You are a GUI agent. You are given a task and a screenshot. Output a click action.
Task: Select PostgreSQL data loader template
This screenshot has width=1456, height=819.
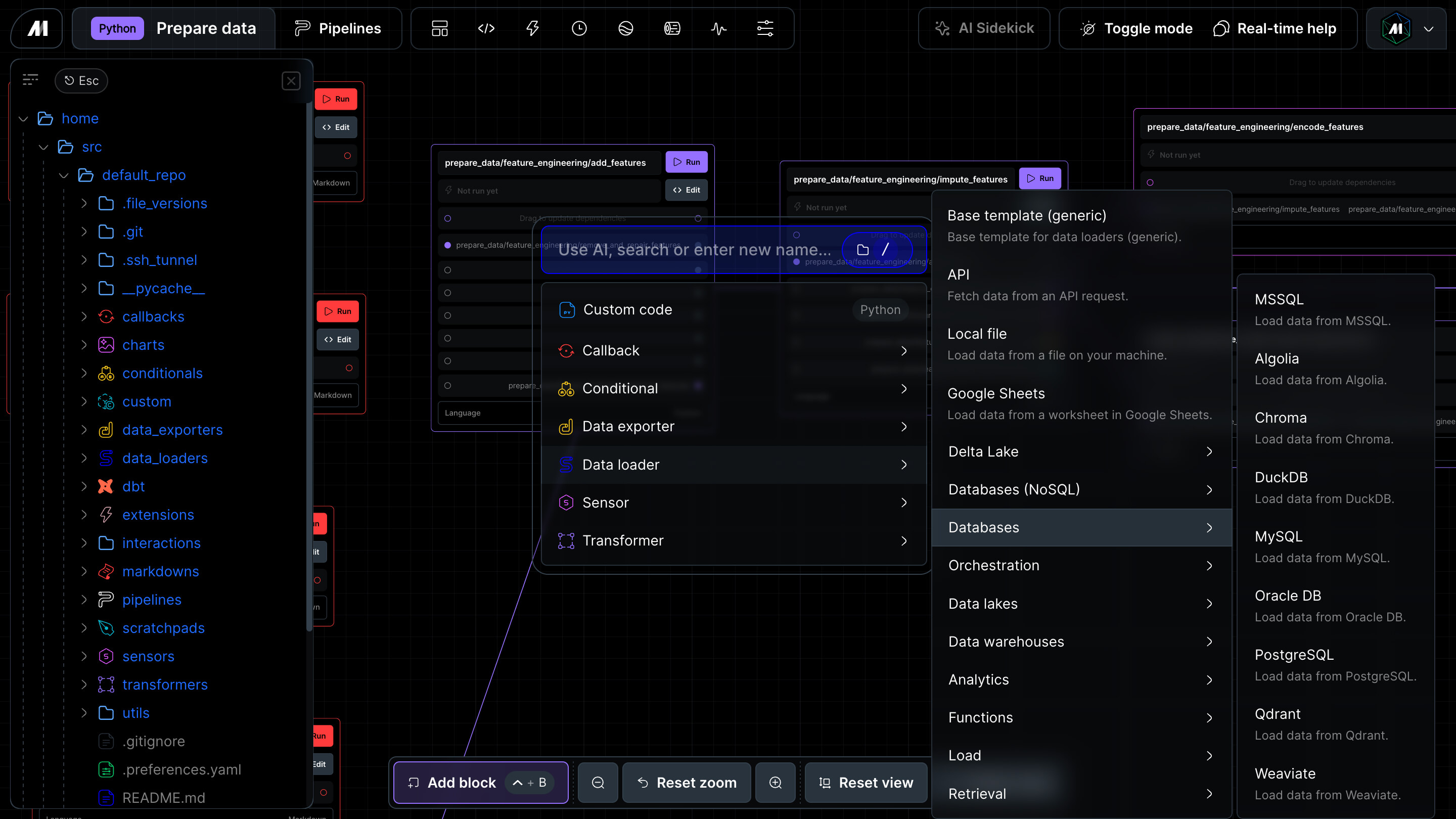(1336, 665)
